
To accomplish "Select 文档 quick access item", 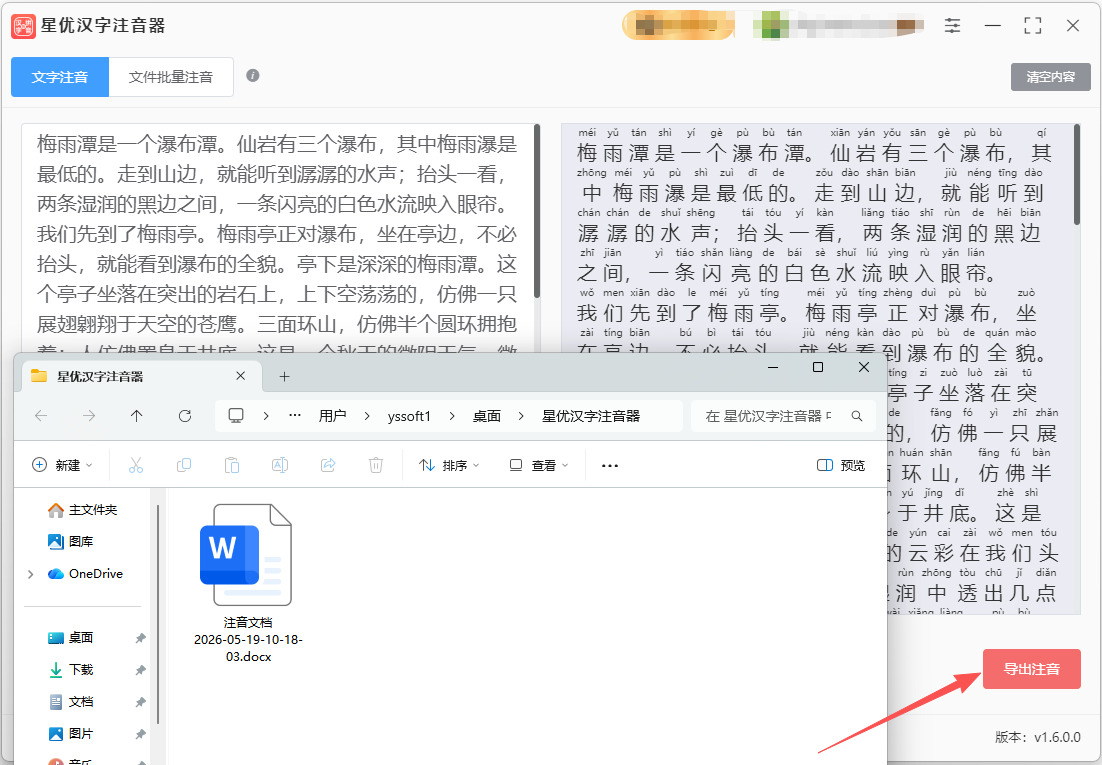I will click(71, 702).
